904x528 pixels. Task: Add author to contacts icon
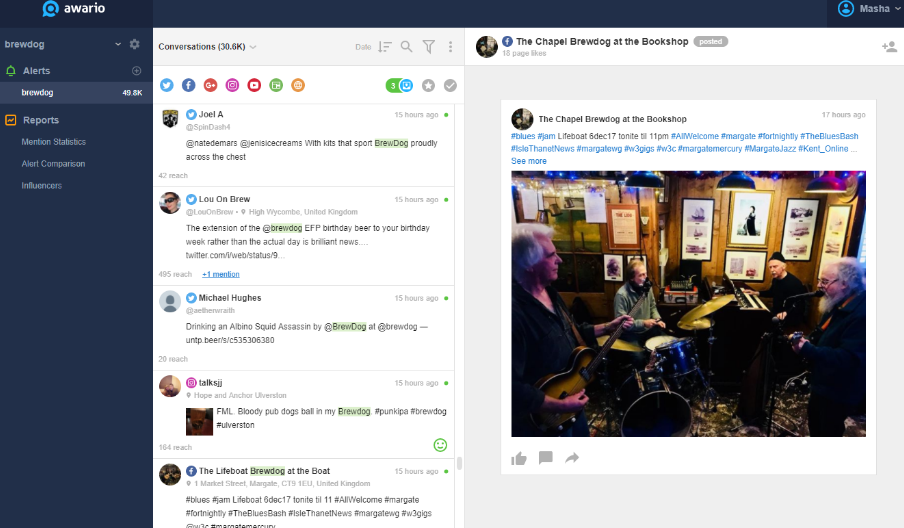coord(889,47)
